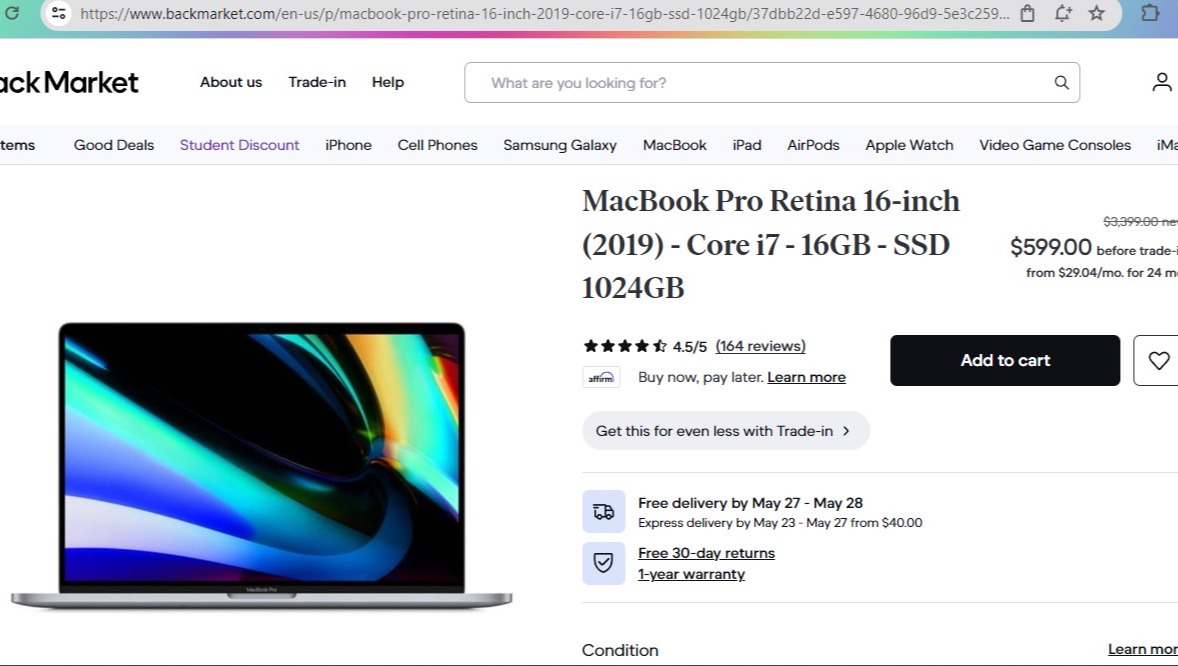
Task: Open the user account icon
Action: coord(1161,82)
